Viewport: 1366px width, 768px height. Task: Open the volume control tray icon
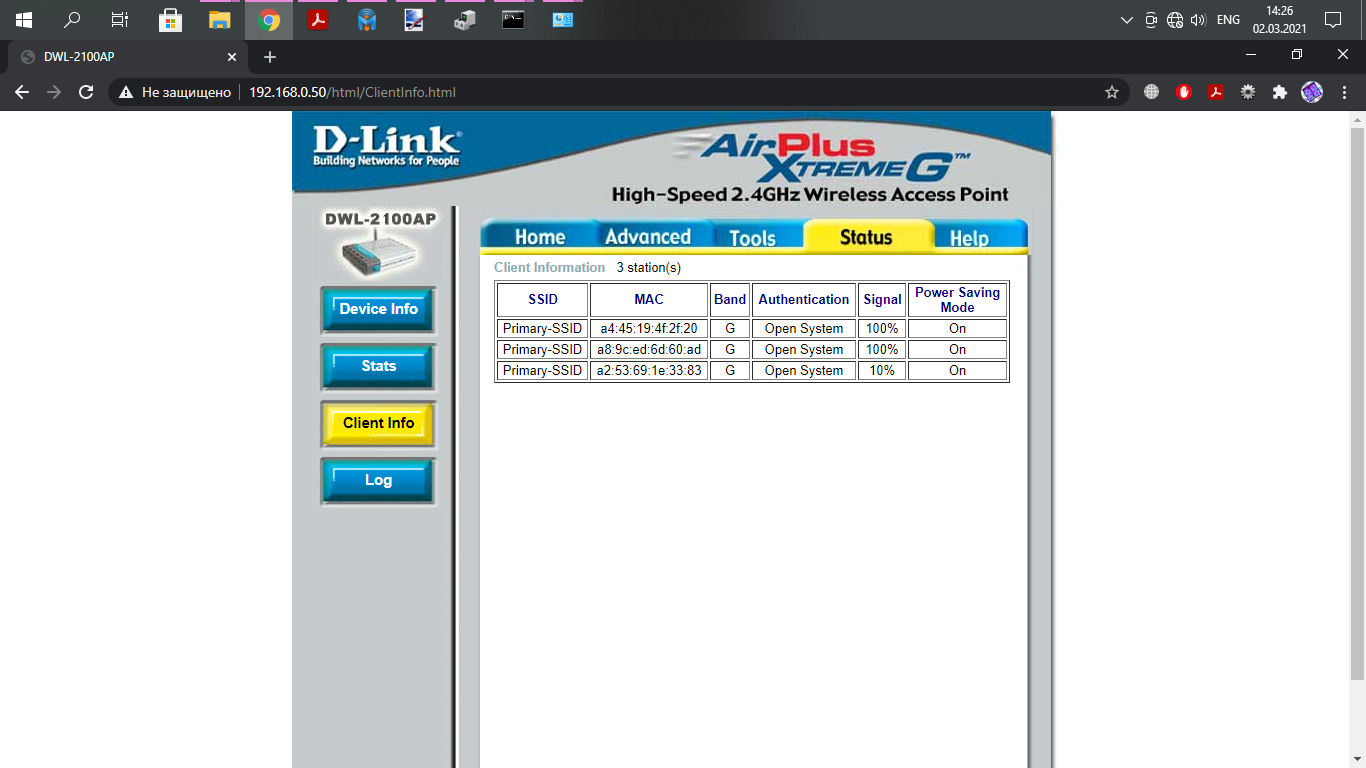point(1198,20)
